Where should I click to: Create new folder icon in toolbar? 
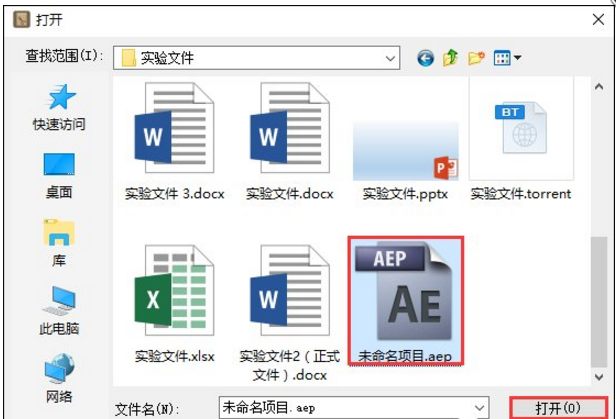point(476,58)
